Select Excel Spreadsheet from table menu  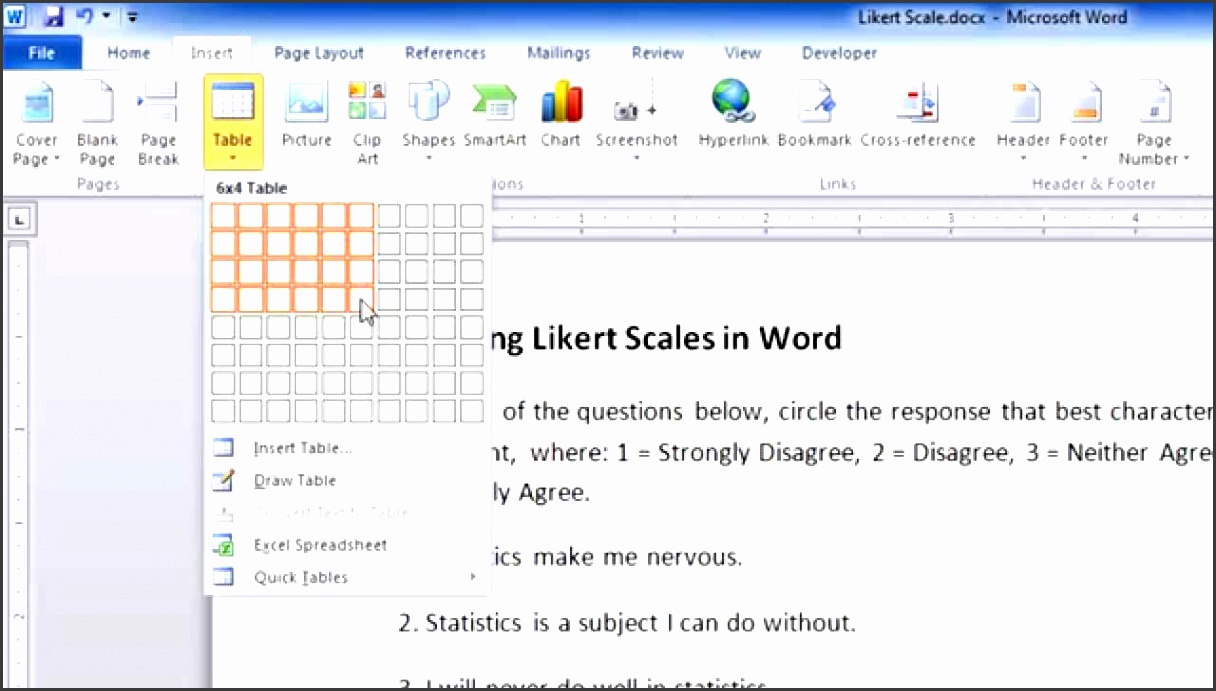tap(319, 545)
